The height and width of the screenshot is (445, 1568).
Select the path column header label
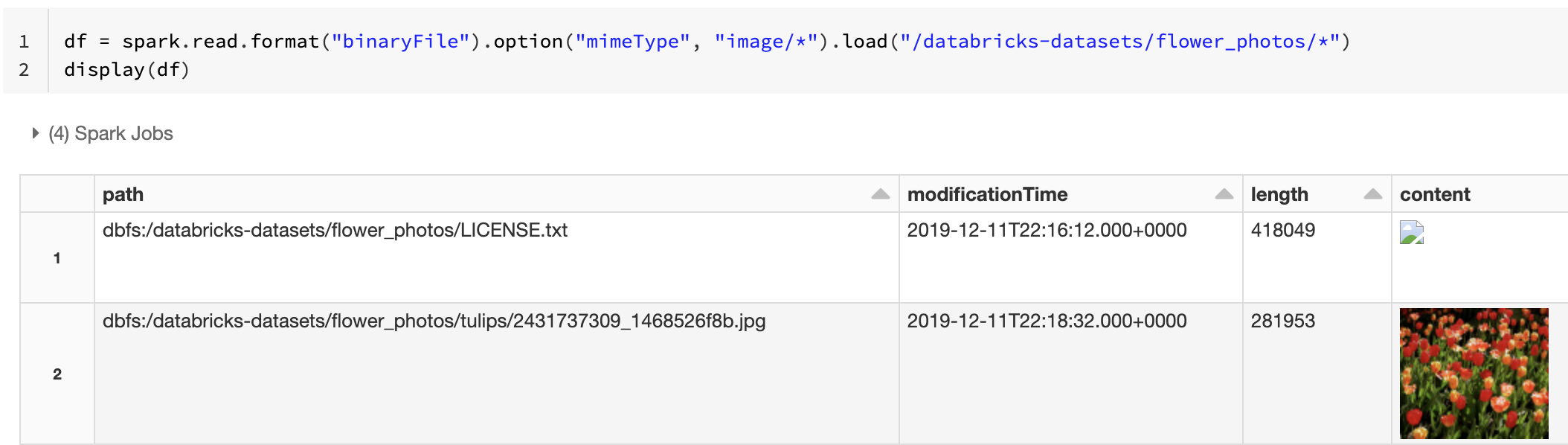tap(123, 194)
